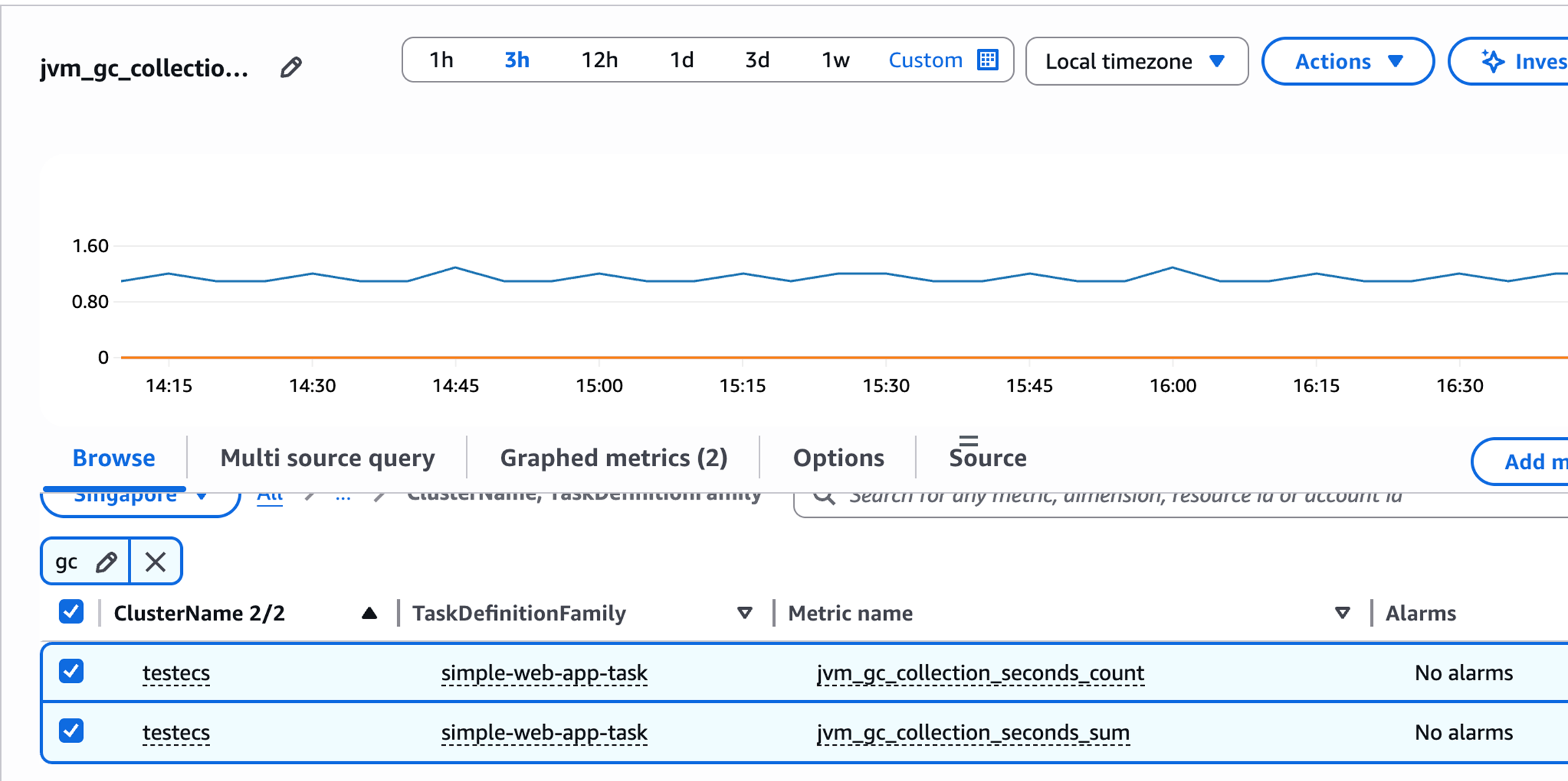
Task: Expand the Actions dropdown menu
Action: (x=1348, y=62)
